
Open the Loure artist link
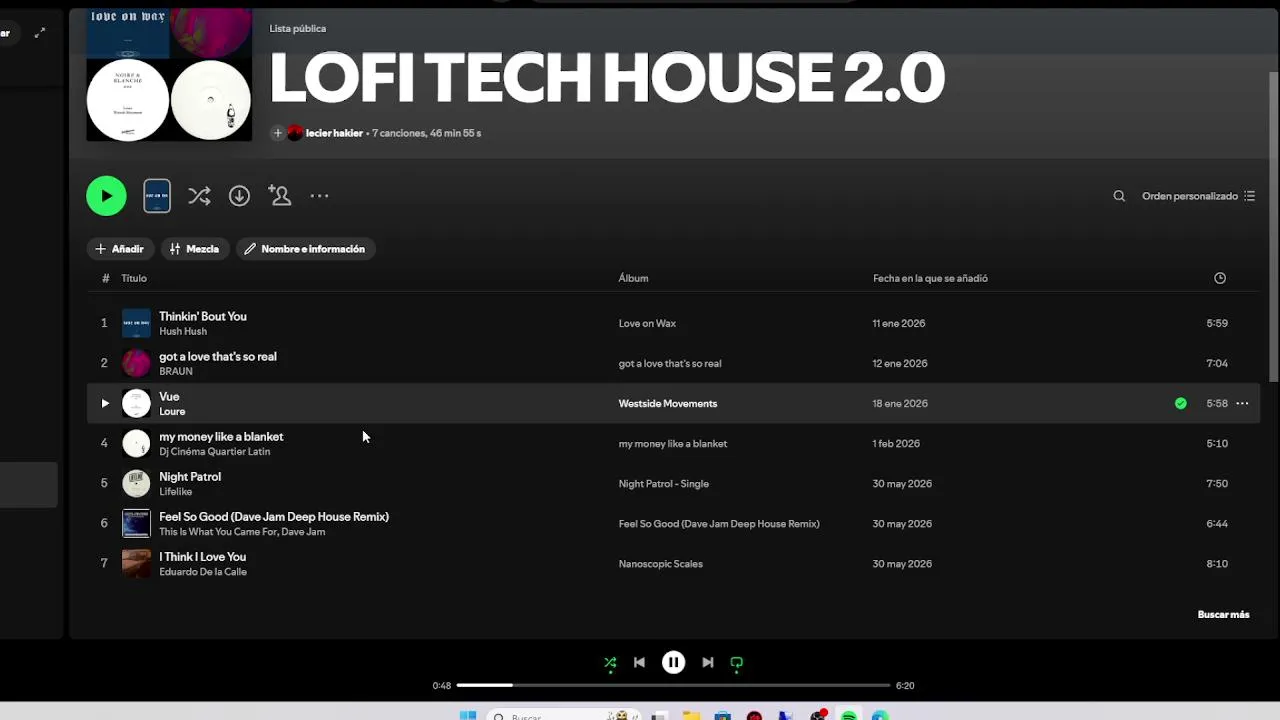tap(172, 411)
